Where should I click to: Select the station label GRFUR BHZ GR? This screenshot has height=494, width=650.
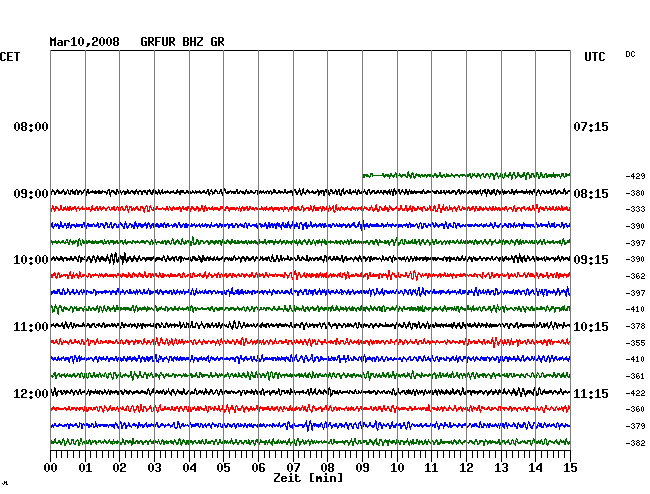point(182,42)
